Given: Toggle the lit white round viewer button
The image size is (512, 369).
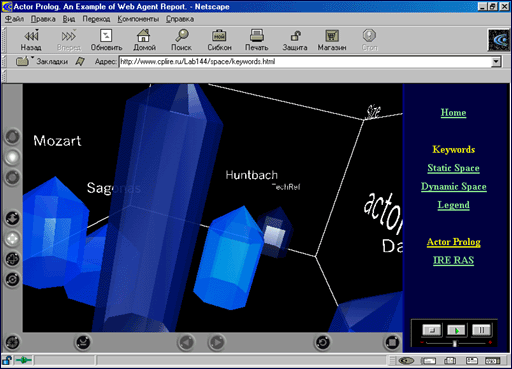Looking at the screenshot, I should coord(12,157).
